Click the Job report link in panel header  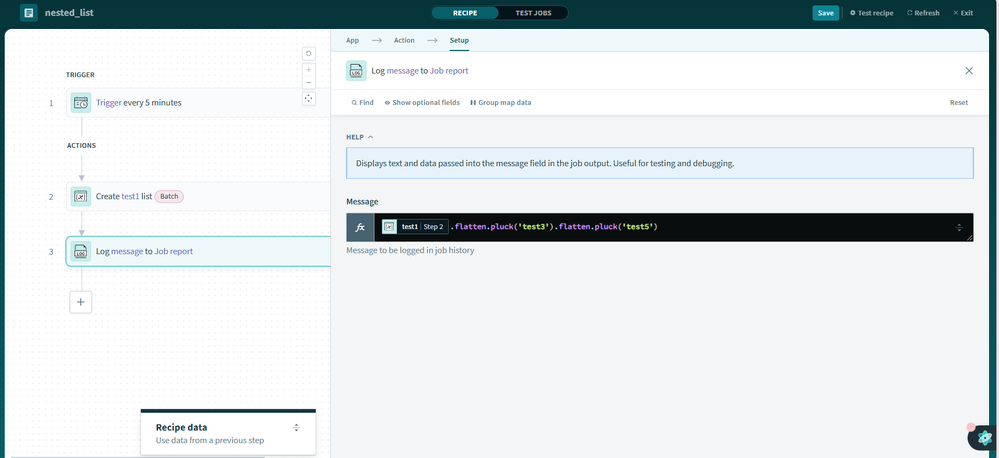click(449, 71)
